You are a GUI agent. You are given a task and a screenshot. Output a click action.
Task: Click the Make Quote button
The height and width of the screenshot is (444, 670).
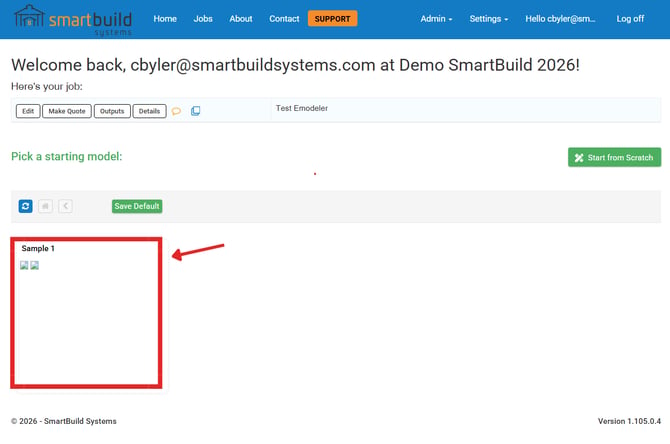pyautogui.click(x=67, y=111)
